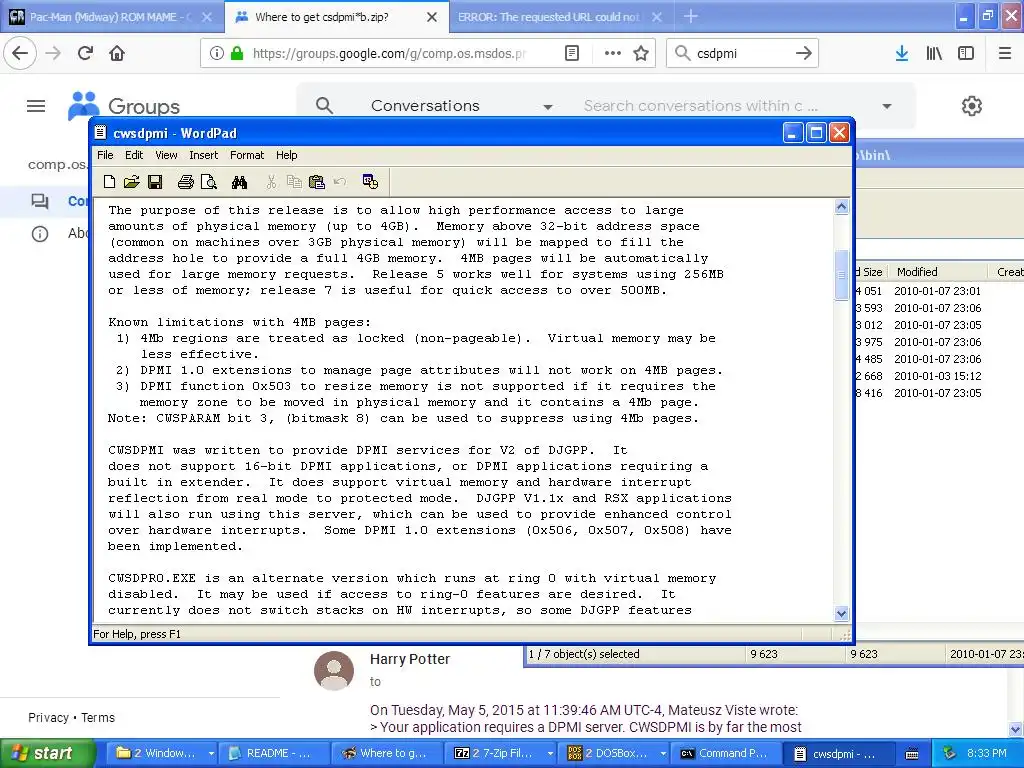The width and height of the screenshot is (1024, 768).
Task: Reload the Google Groups page
Action: click(x=86, y=53)
